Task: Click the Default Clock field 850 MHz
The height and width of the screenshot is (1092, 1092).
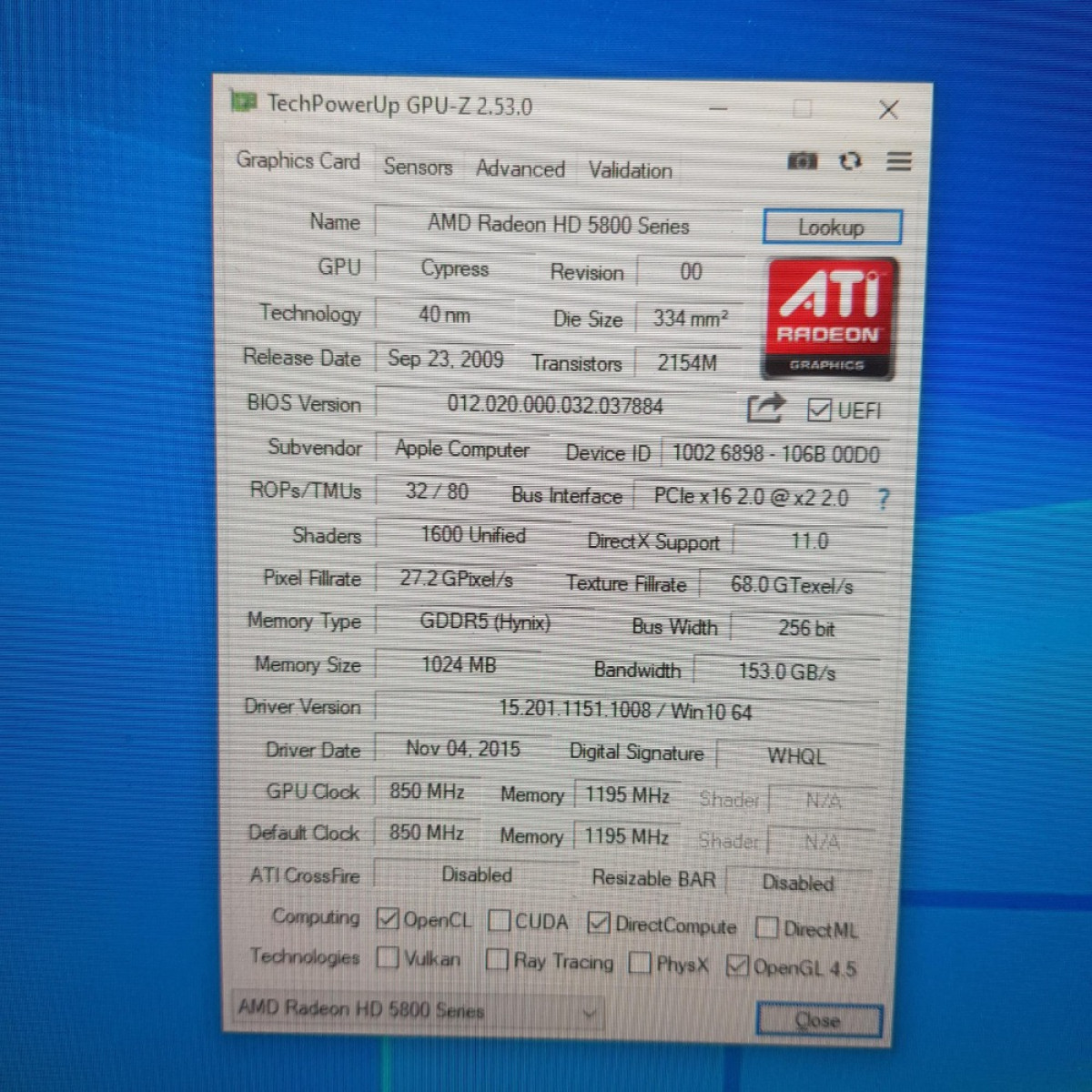Action: point(427,833)
